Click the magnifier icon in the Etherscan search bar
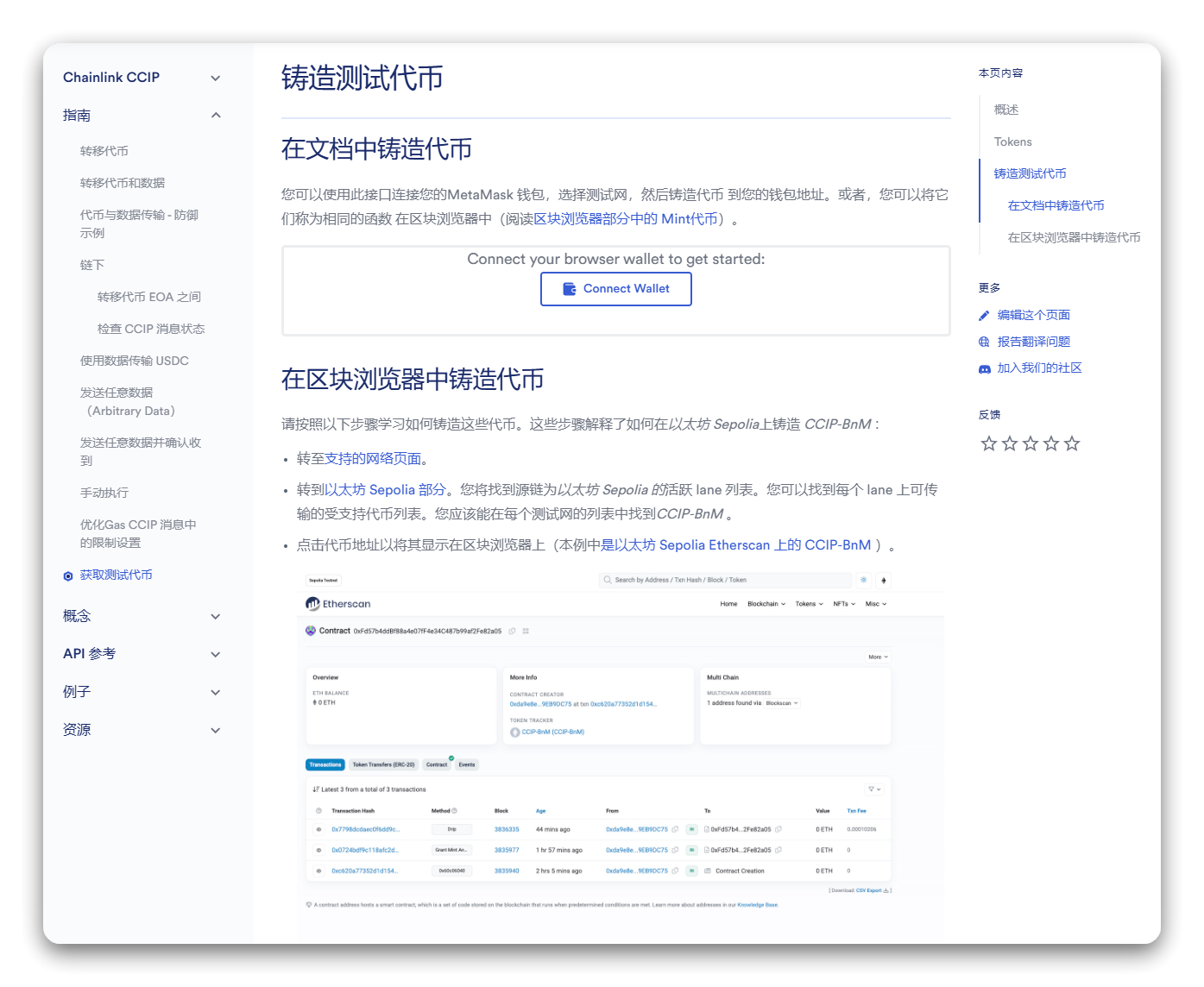The image size is (1204, 987). [x=608, y=580]
